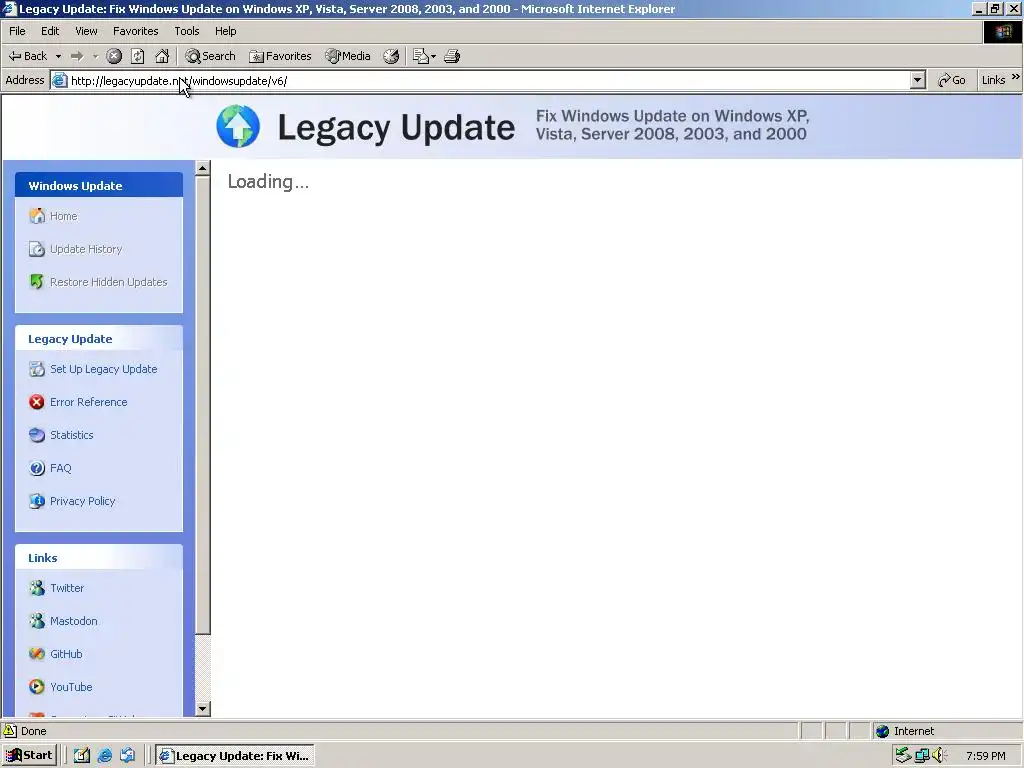Open the Edit menu
Screen dimensions: 1024x768
click(50, 31)
